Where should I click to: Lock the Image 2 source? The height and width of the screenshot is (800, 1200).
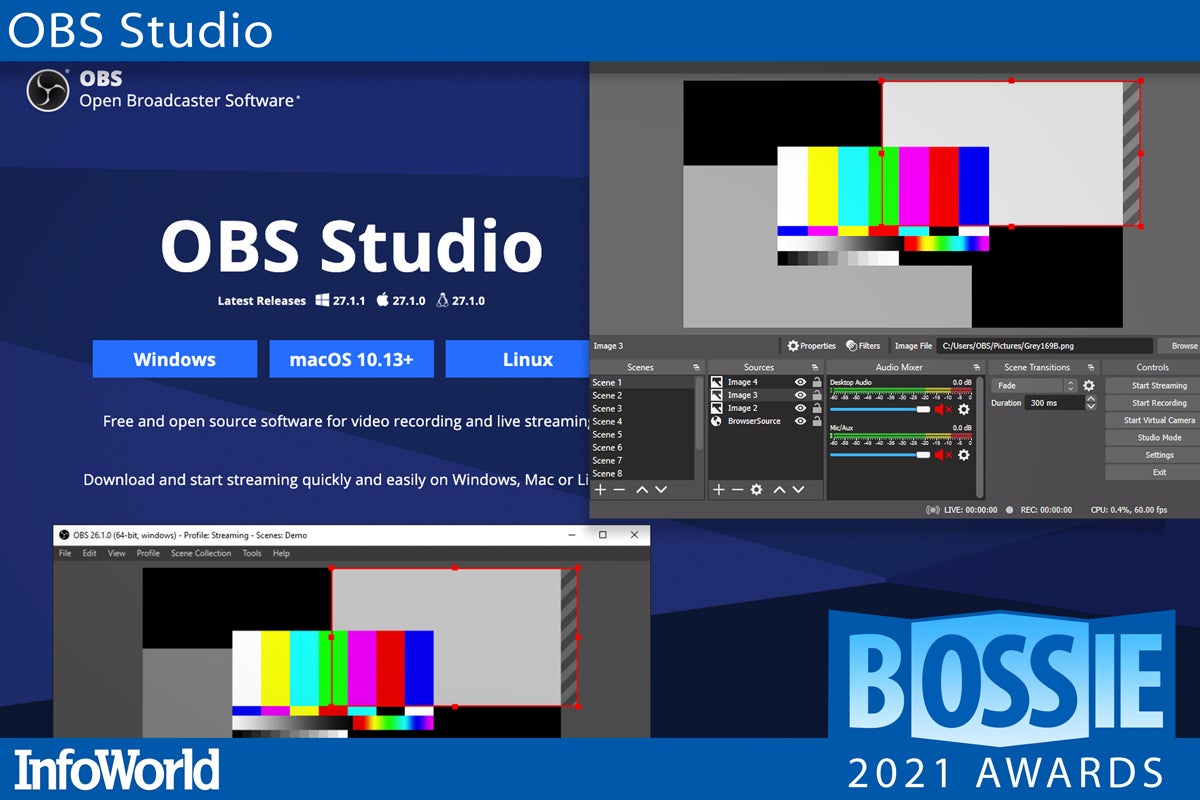(817, 408)
